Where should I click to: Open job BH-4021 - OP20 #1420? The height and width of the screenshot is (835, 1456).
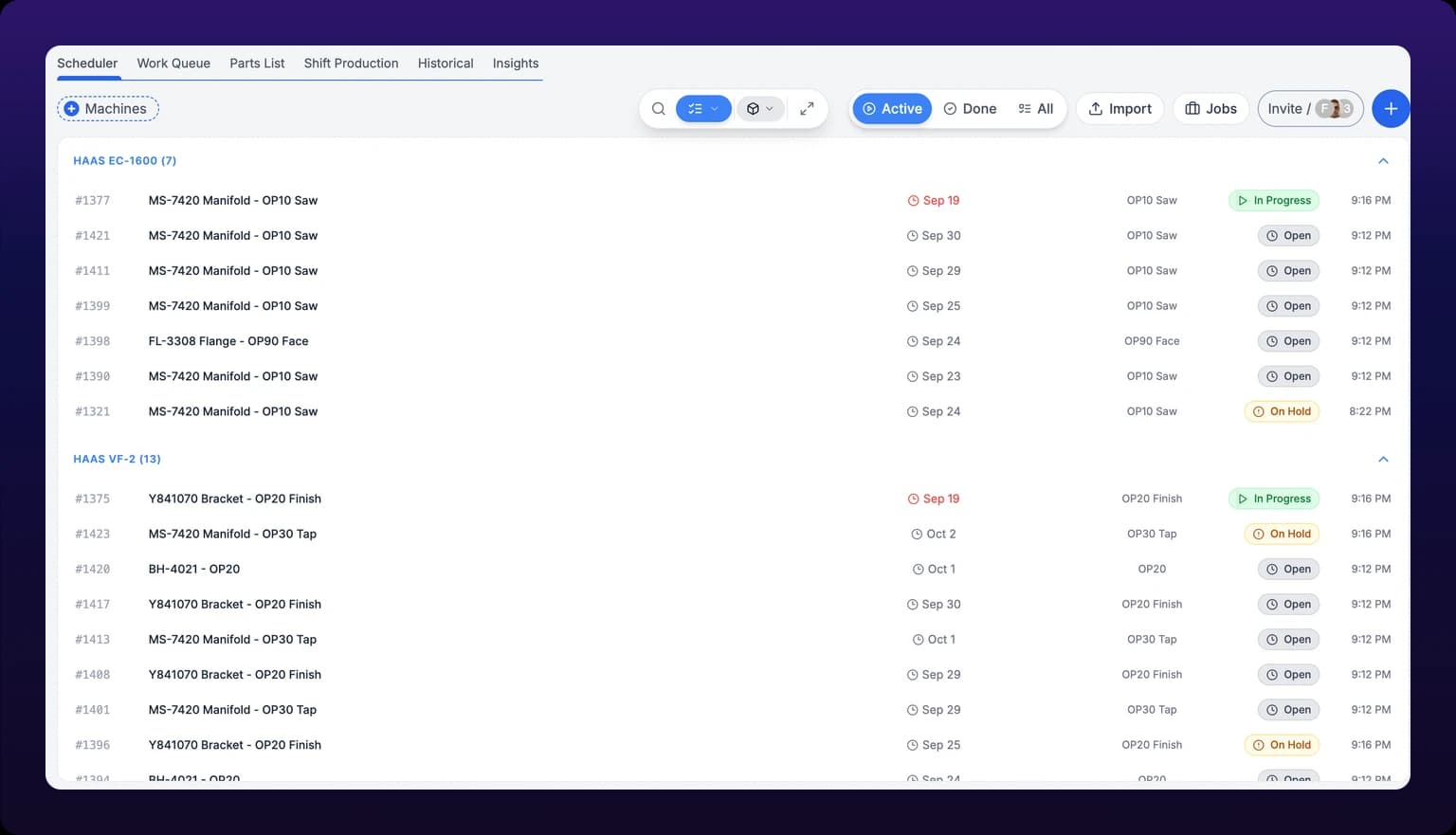[x=194, y=570]
